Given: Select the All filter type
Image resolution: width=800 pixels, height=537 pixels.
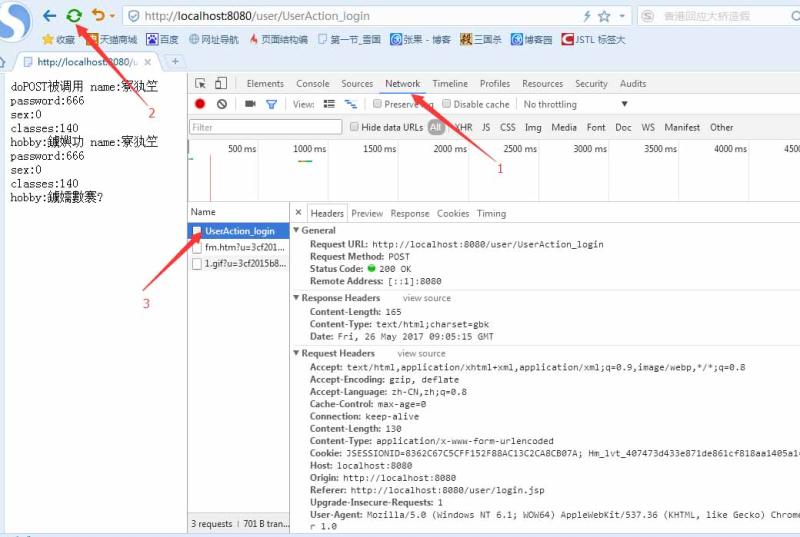Looking at the screenshot, I should [x=436, y=127].
